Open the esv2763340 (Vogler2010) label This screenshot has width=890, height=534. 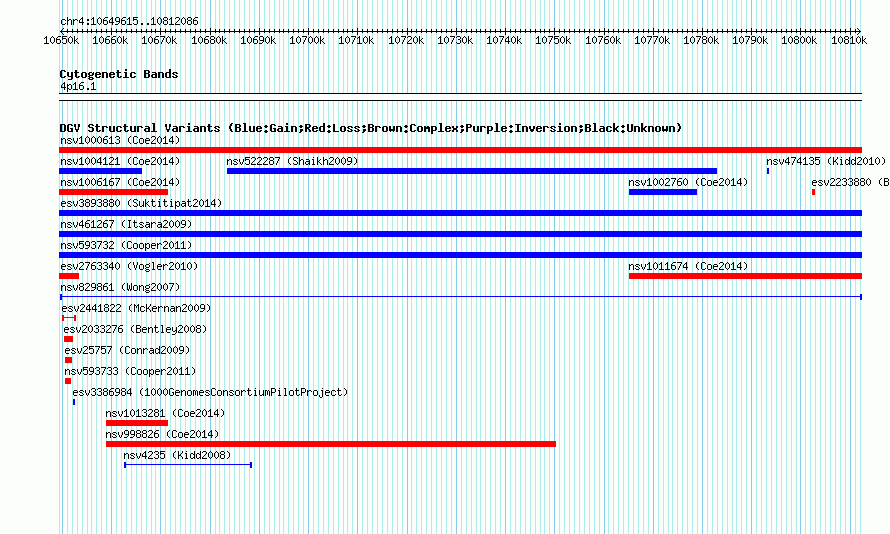coord(129,266)
